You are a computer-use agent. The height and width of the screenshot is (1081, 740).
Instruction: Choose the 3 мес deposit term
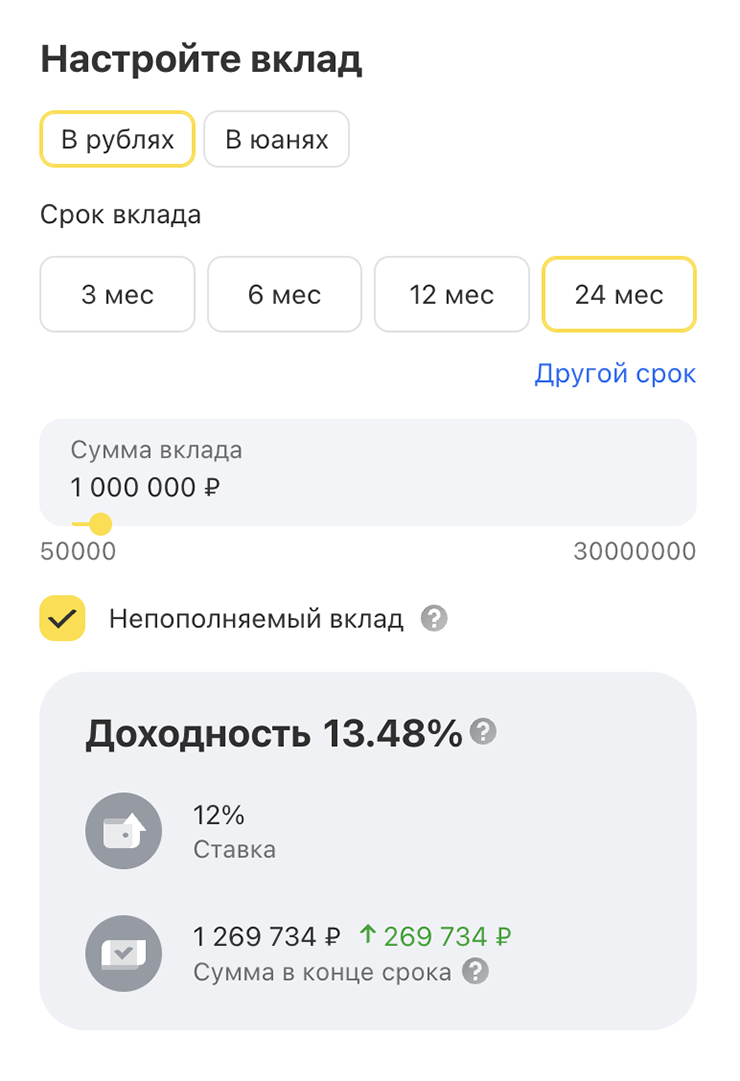point(117,294)
